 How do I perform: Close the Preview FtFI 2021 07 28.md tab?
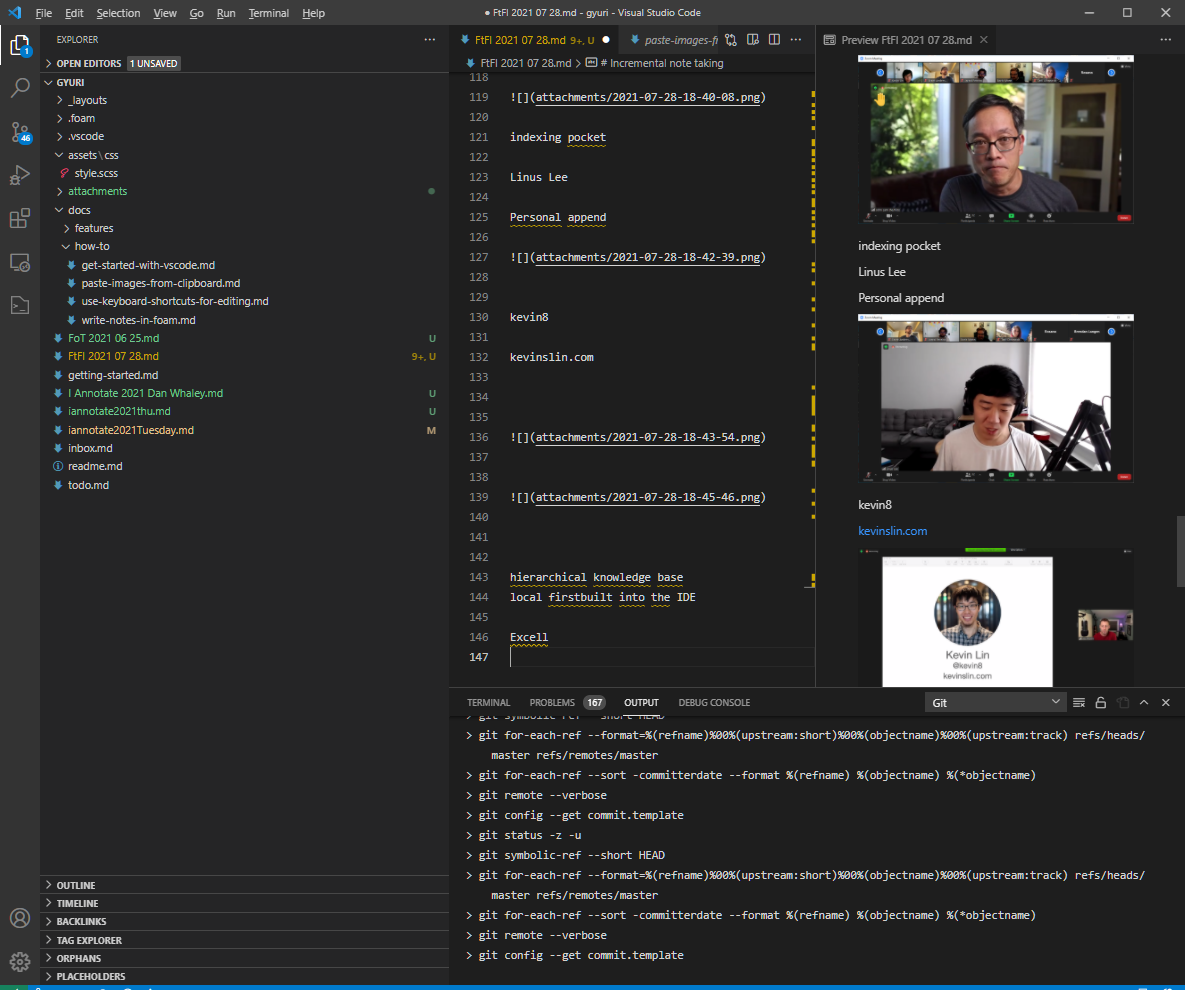tap(984, 40)
